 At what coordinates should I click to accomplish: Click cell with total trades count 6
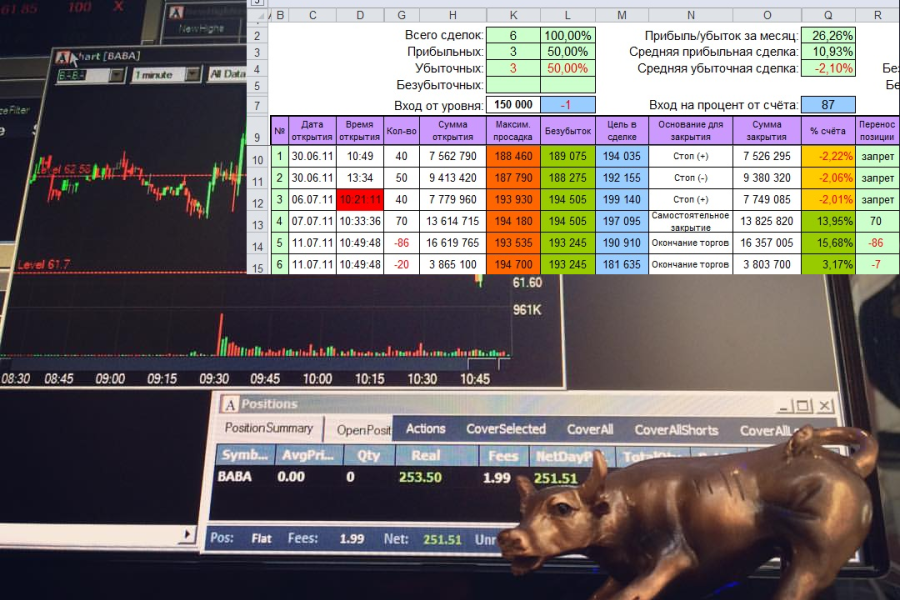(513, 36)
